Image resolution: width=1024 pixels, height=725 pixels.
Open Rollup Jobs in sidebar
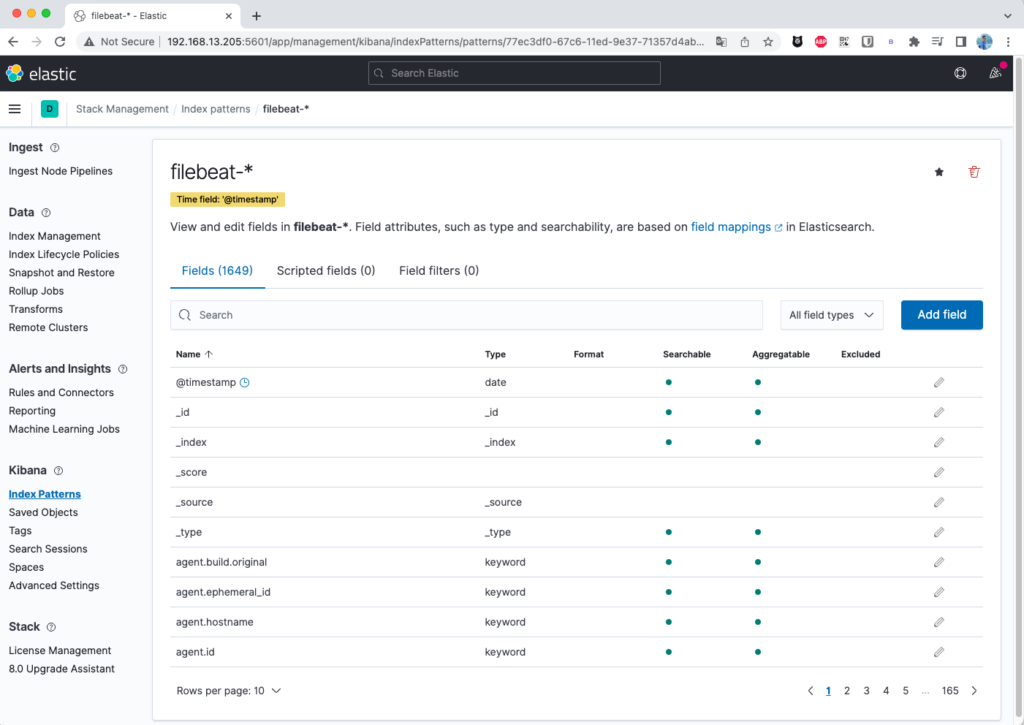pyautogui.click(x=36, y=291)
